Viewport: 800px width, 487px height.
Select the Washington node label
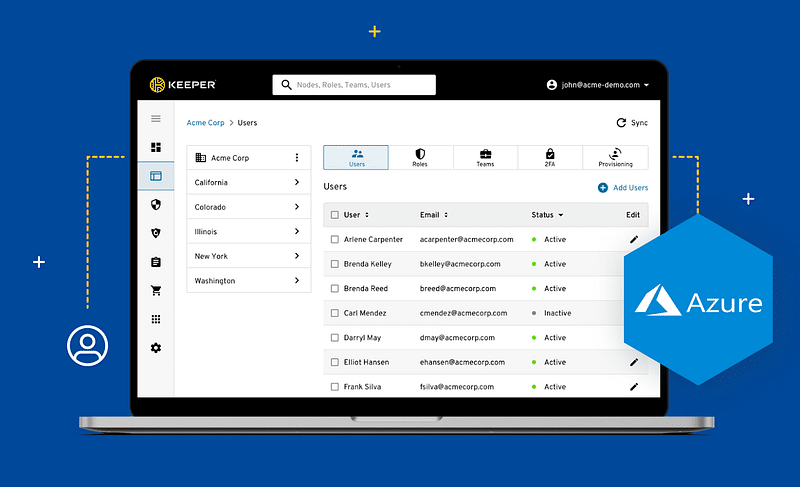215,280
